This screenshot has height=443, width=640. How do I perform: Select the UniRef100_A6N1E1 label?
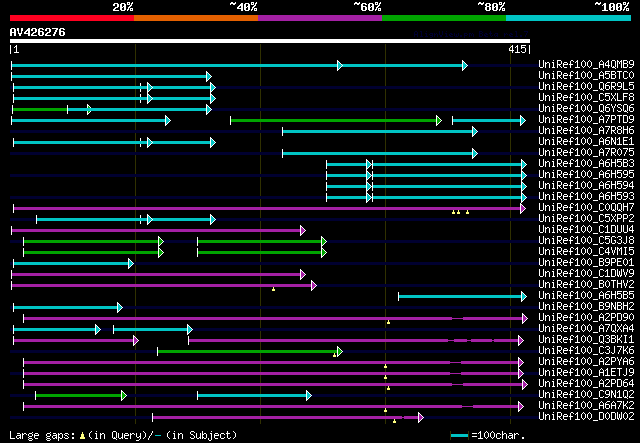click(x=586, y=142)
